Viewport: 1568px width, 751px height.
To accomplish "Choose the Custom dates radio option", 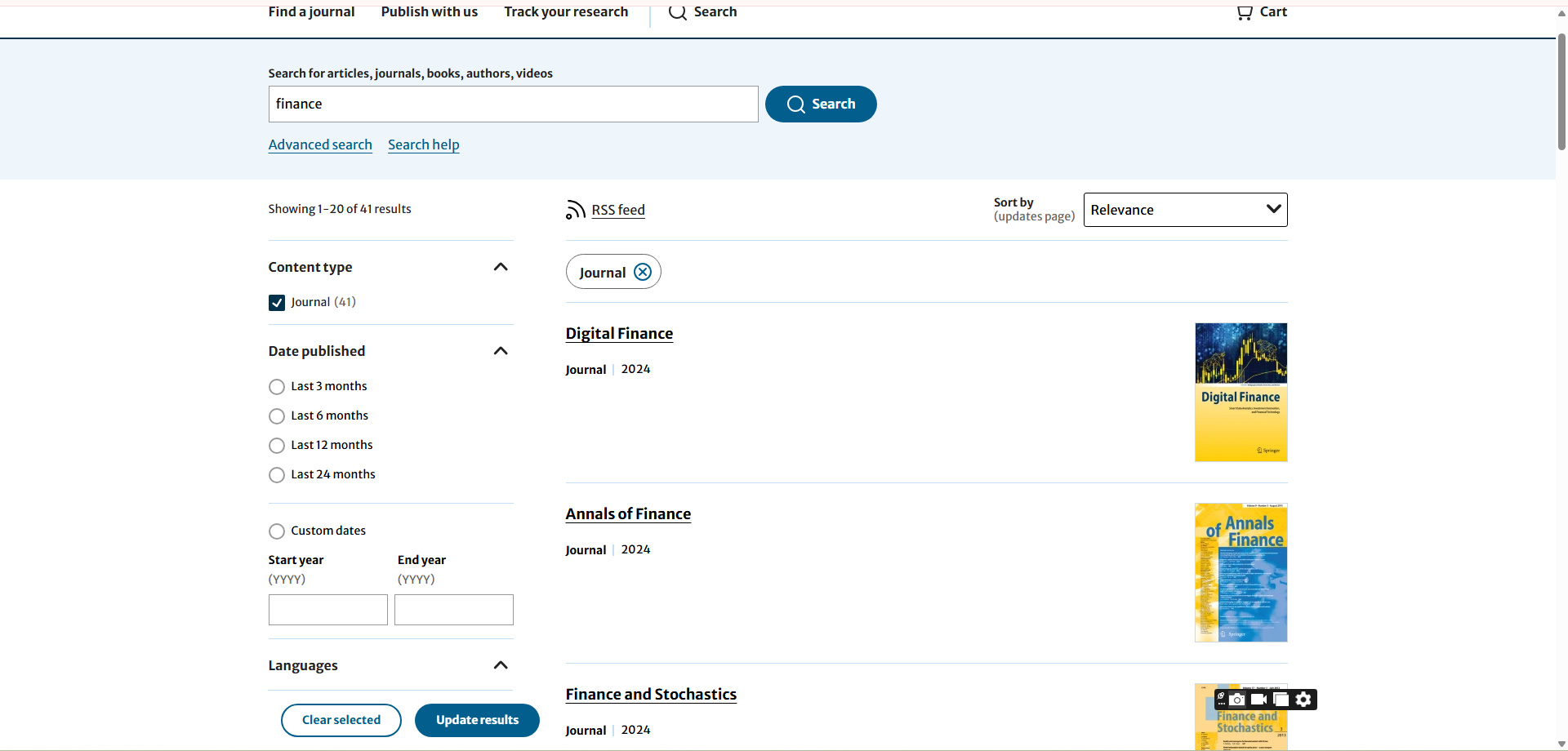I will coord(277,531).
